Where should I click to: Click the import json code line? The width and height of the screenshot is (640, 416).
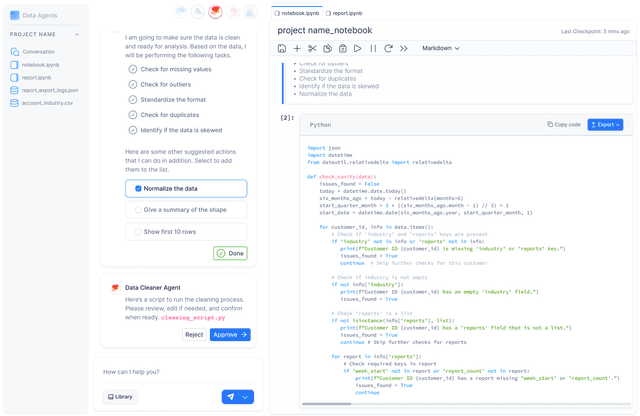pyautogui.click(x=324, y=148)
